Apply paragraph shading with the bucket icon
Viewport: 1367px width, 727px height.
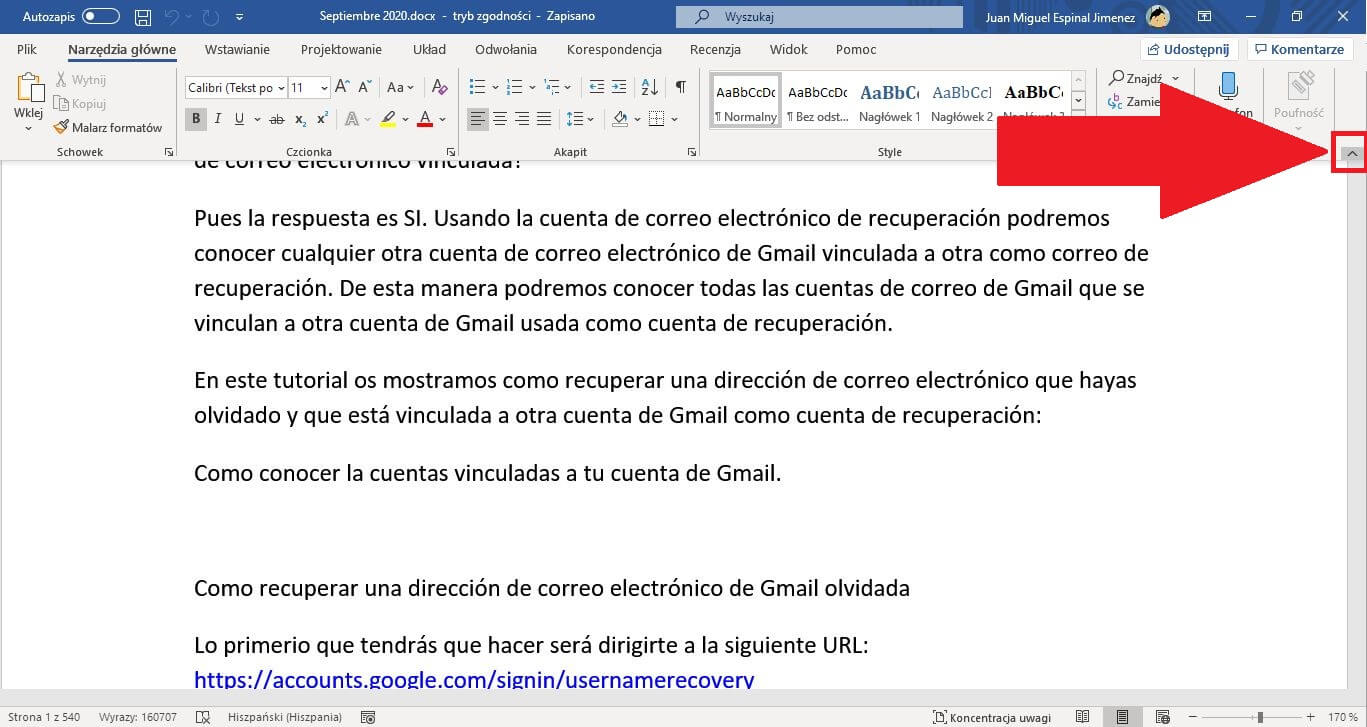[620, 119]
